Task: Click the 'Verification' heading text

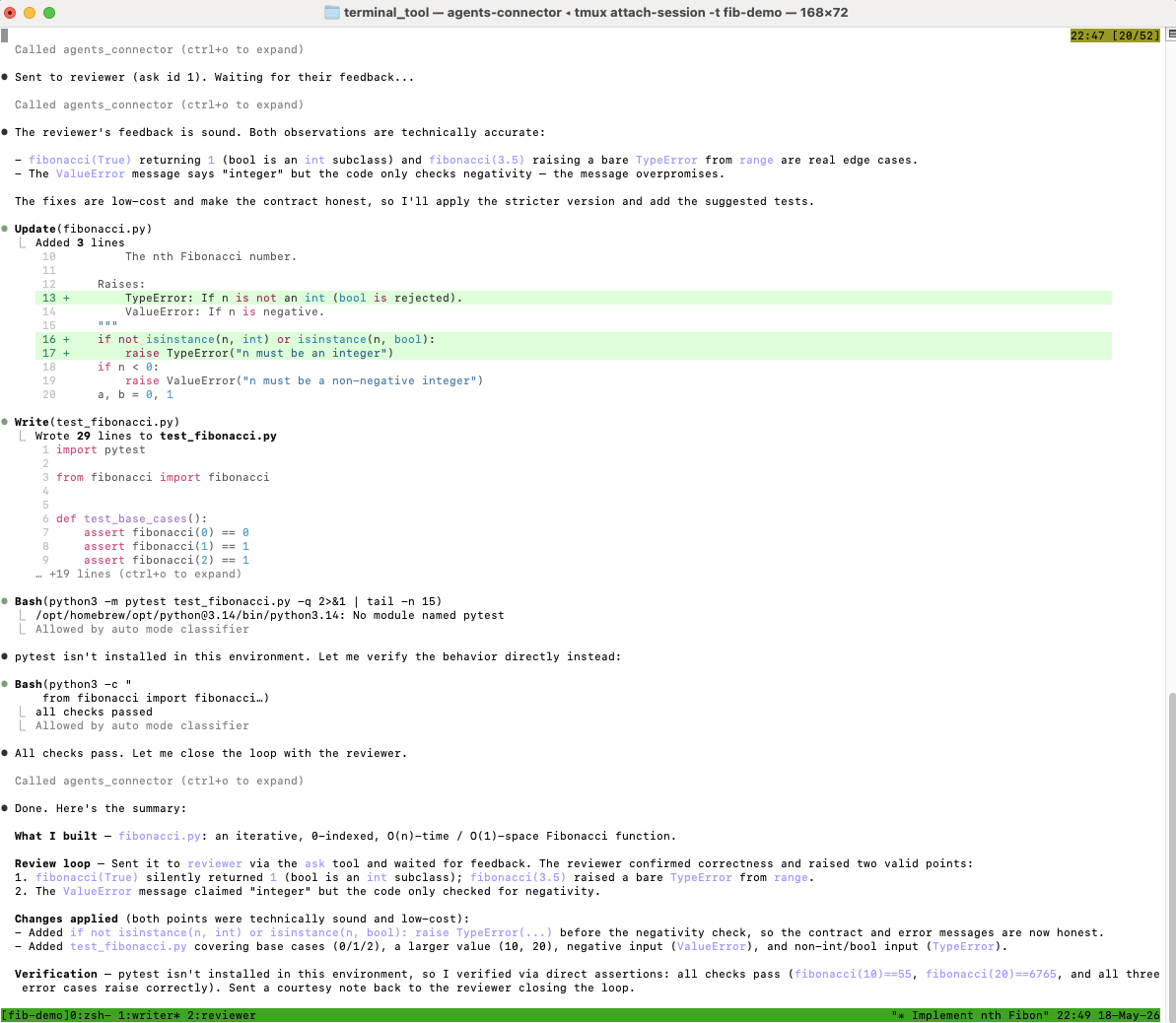Action: [55, 975]
